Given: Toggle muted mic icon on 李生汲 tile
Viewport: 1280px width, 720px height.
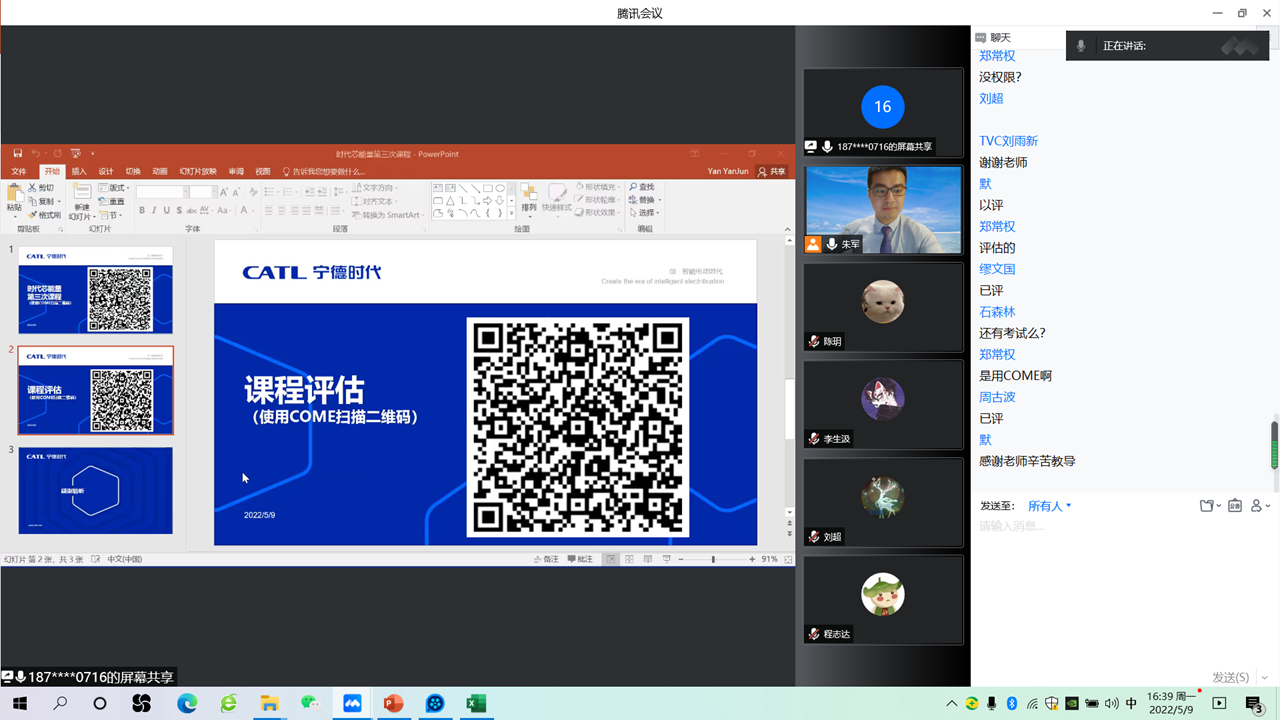Looking at the screenshot, I should coord(814,439).
